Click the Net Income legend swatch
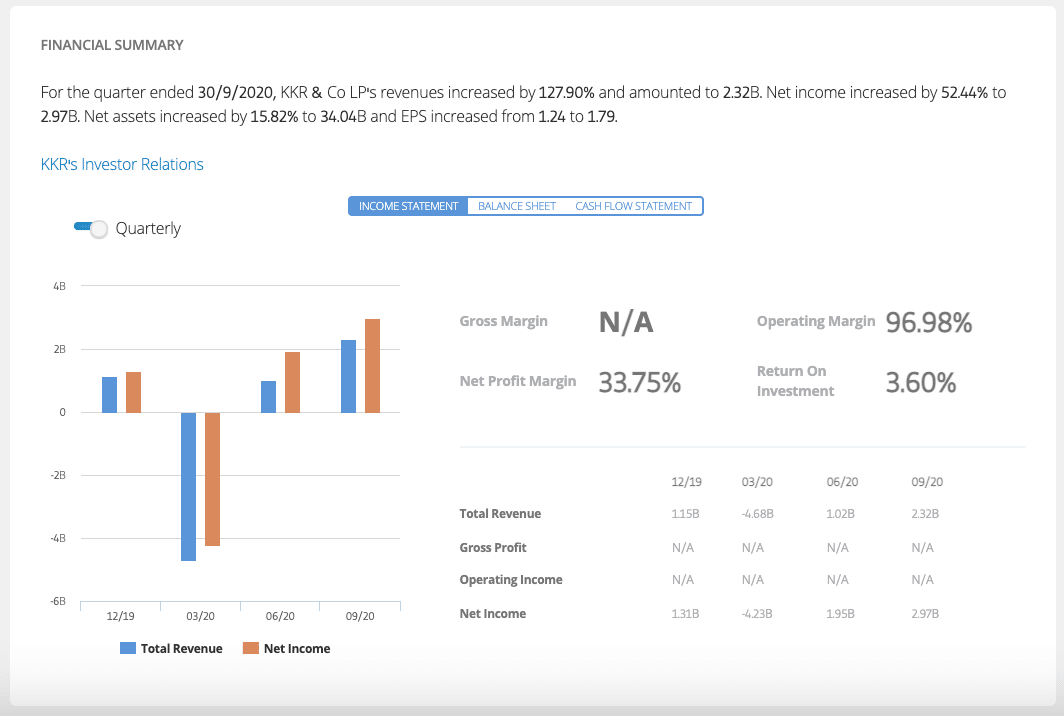 click(x=251, y=648)
